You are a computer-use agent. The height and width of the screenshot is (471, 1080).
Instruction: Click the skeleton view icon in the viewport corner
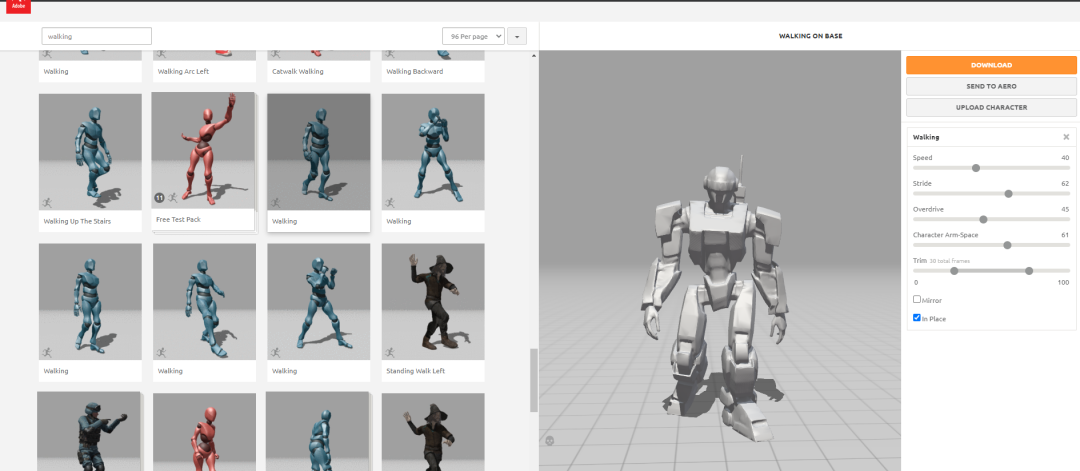click(549, 440)
